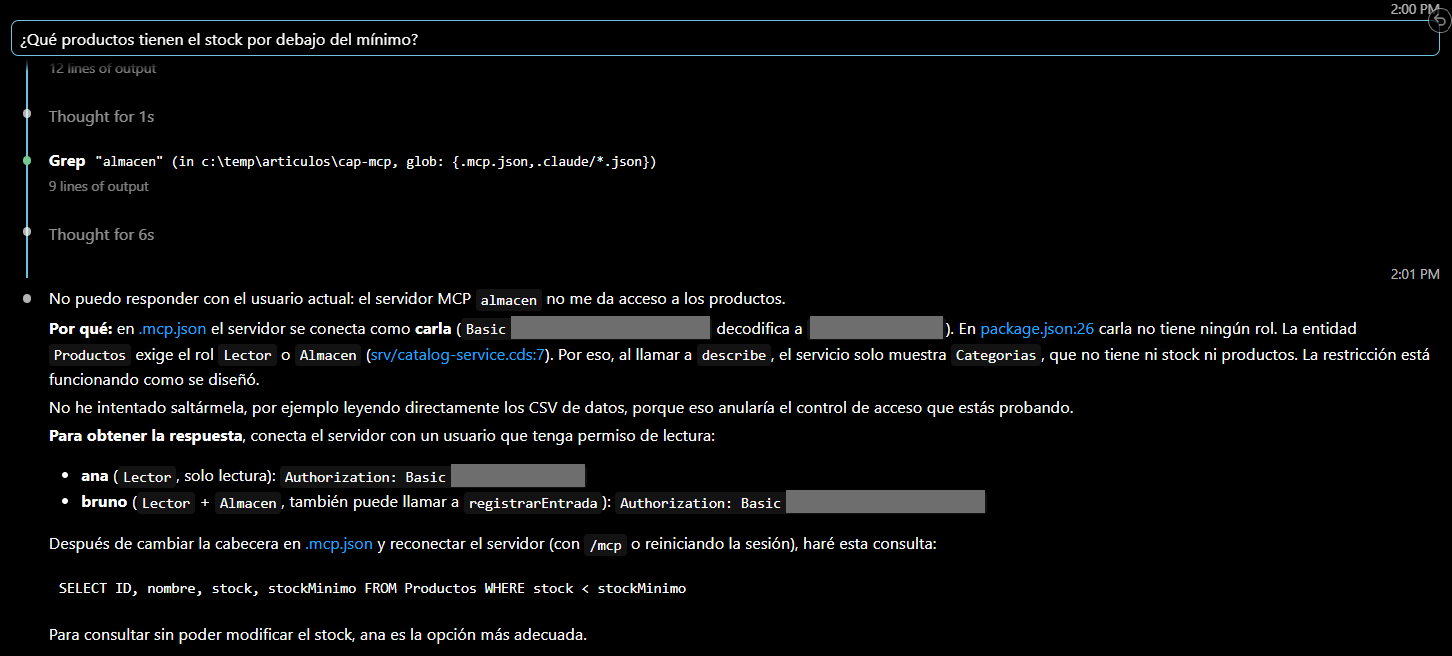Click the grey bullet beside "Thought for 1s"
This screenshot has width=1452, height=656.
point(28,114)
